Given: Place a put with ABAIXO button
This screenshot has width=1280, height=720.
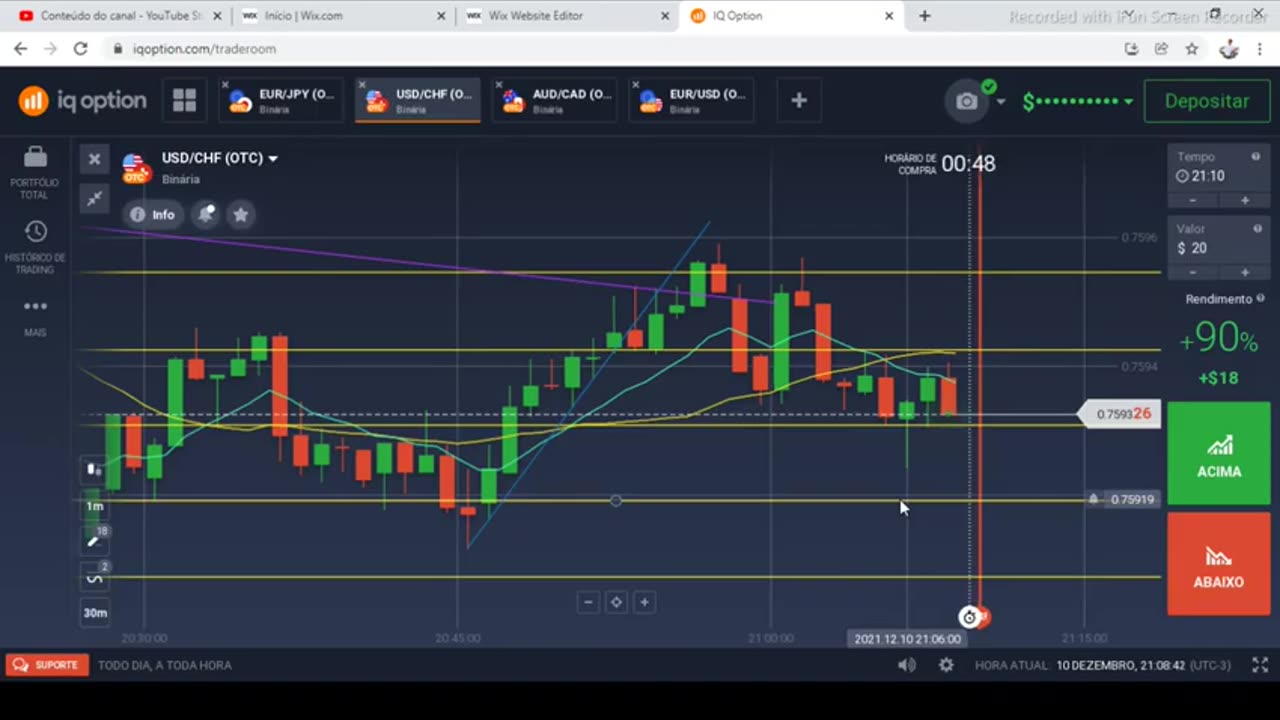Looking at the screenshot, I should (x=1218, y=564).
